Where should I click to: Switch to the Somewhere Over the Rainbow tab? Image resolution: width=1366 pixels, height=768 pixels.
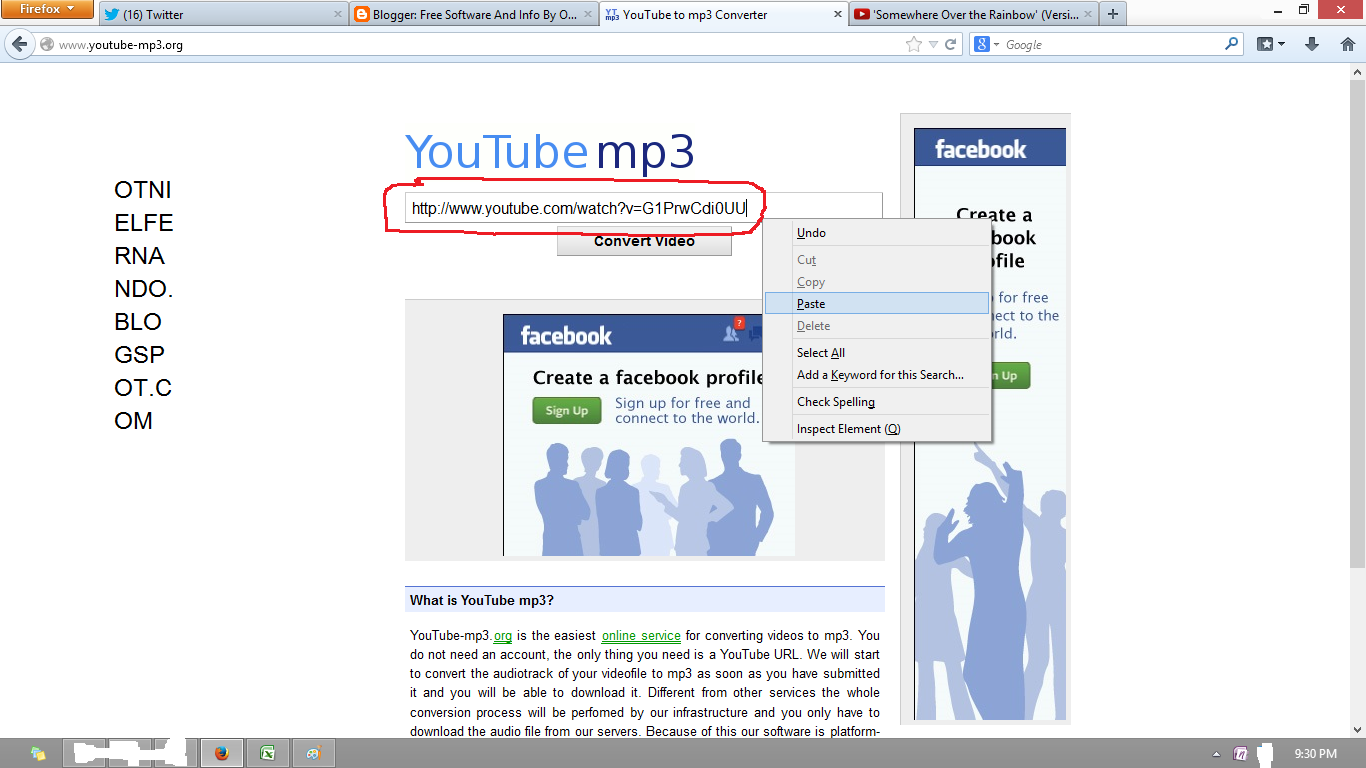973,14
